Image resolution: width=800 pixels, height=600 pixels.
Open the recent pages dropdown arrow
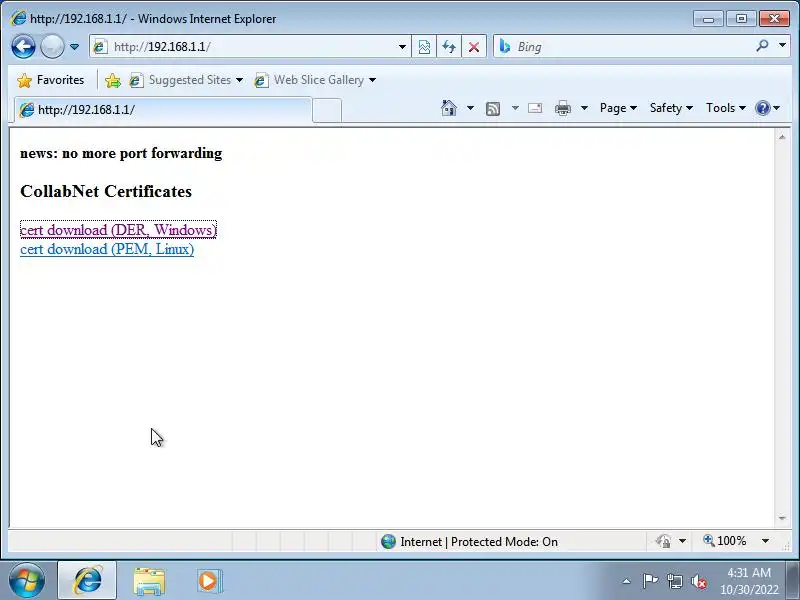click(x=74, y=46)
